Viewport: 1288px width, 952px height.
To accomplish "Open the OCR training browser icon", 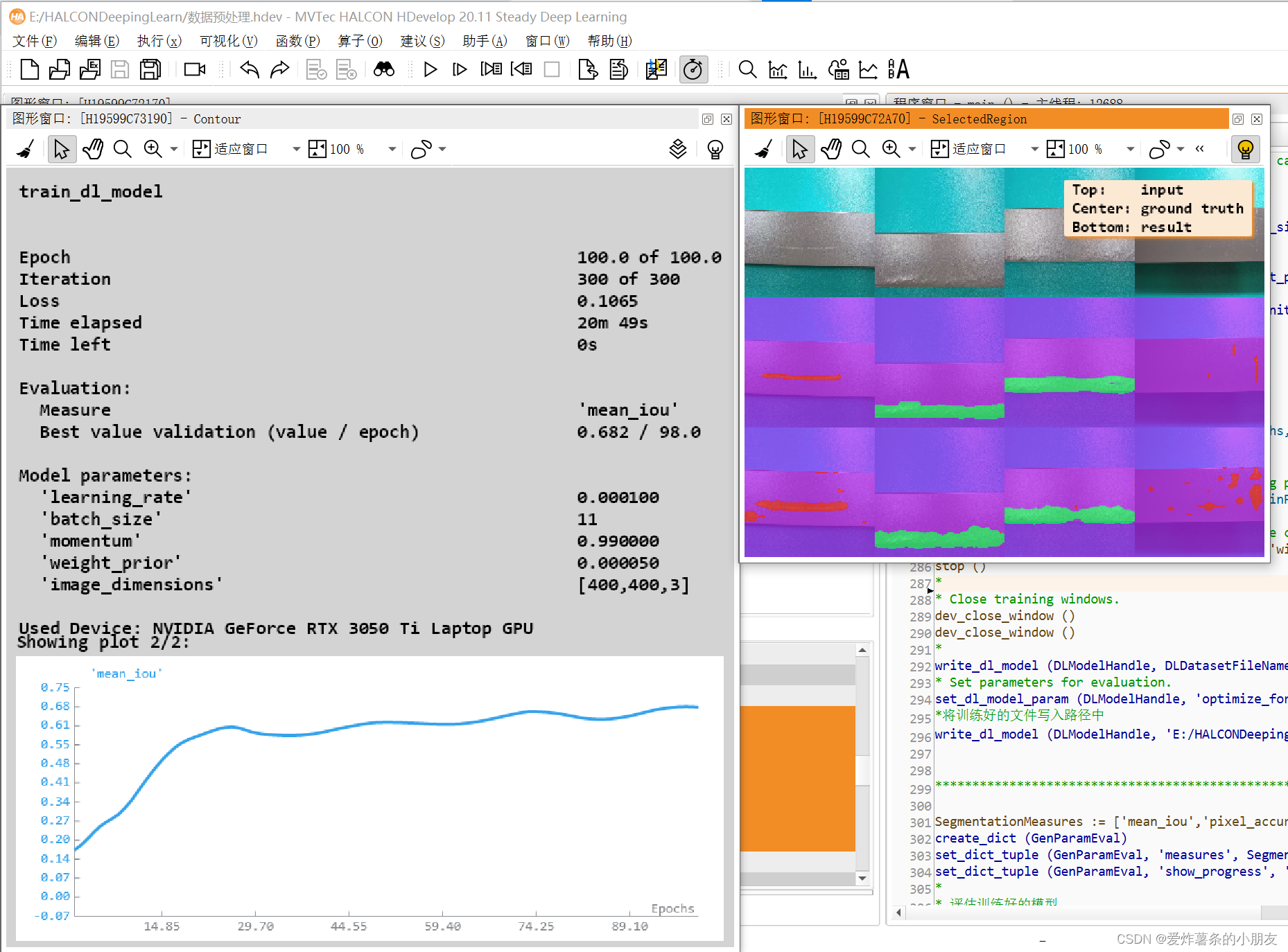I will (x=898, y=69).
